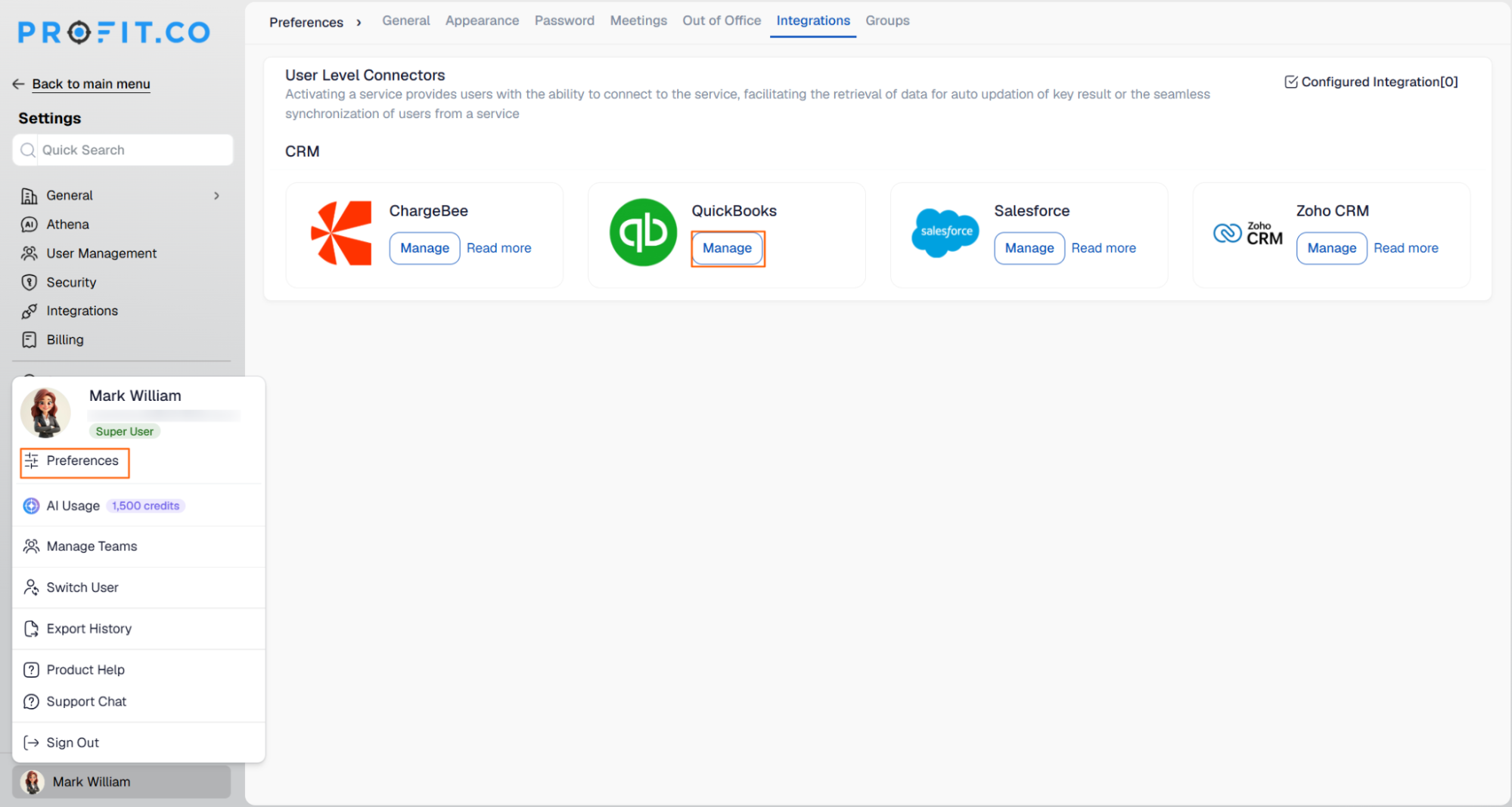Screen dimensions: 1512x807
Task: Click the back arrow icon beside Back to main menu
Action: point(19,84)
